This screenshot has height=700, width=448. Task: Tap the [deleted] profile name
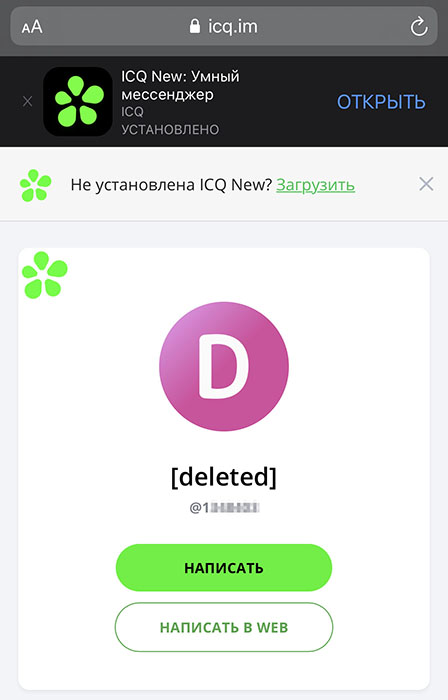tap(224, 477)
